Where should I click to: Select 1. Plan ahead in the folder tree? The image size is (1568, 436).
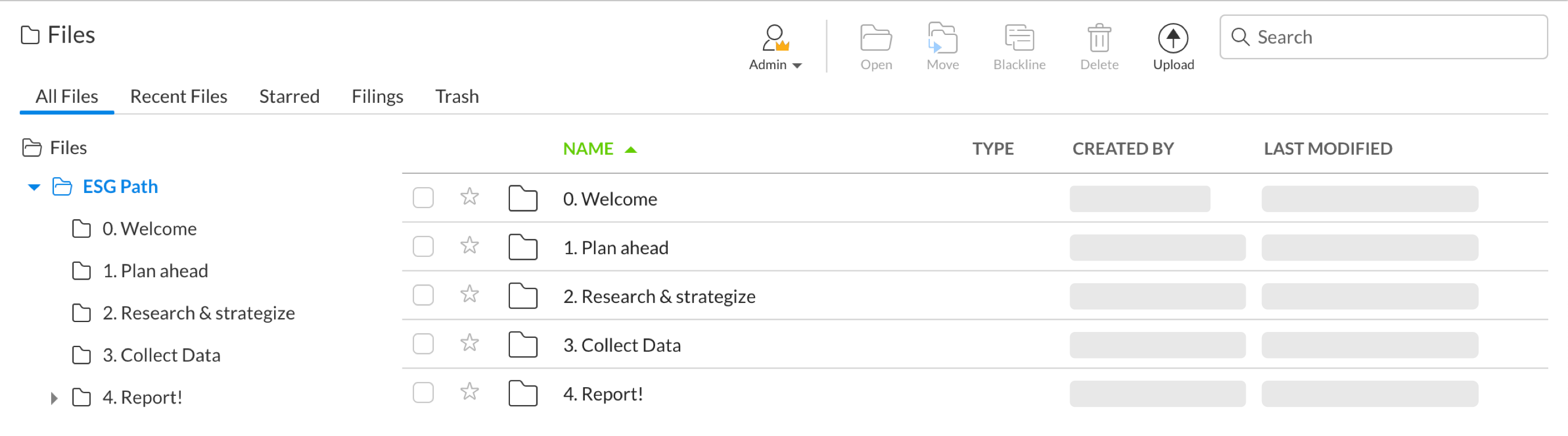[155, 271]
